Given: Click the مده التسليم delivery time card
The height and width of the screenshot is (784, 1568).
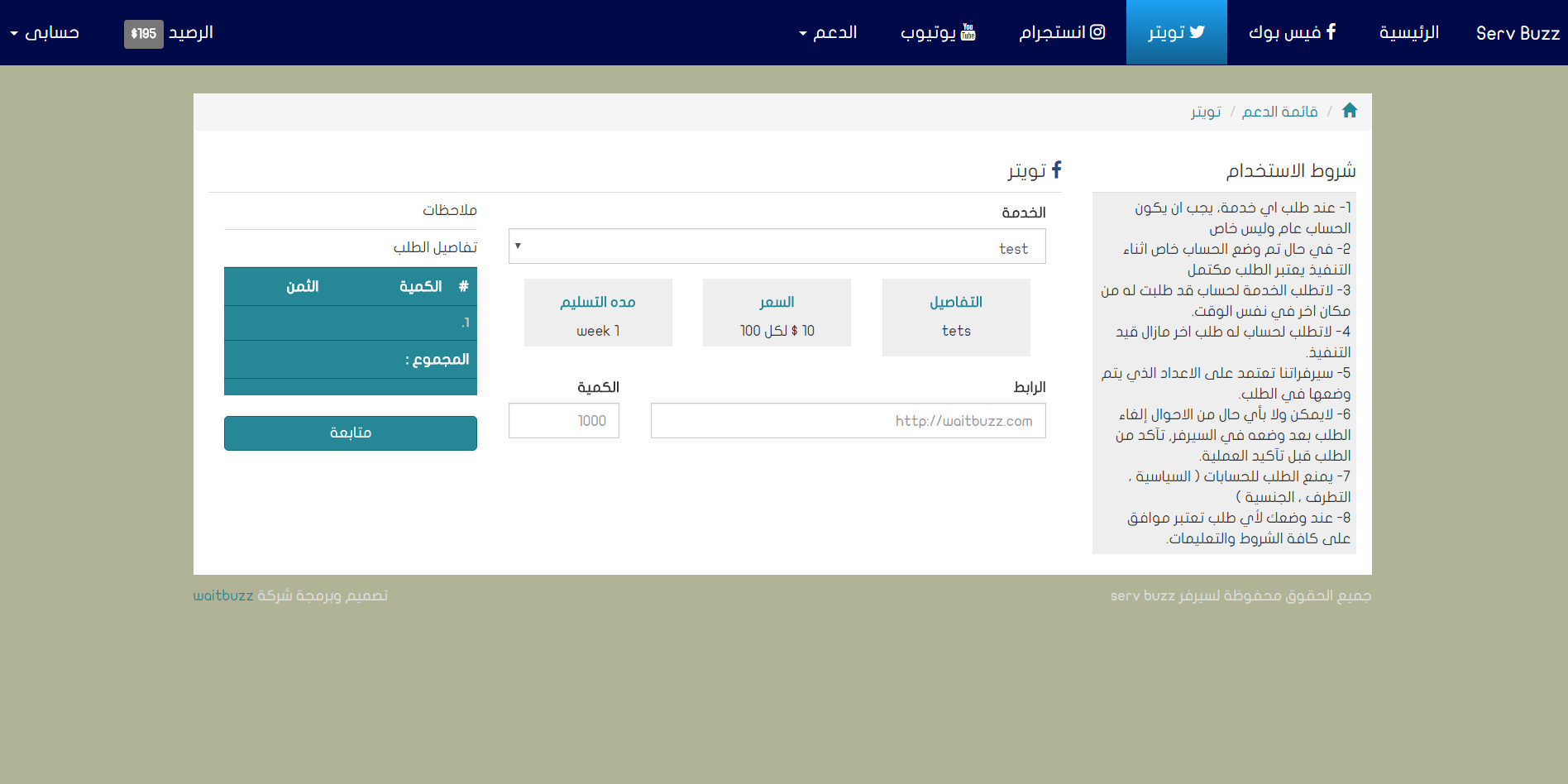Looking at the screenshot, I should 598,313.
